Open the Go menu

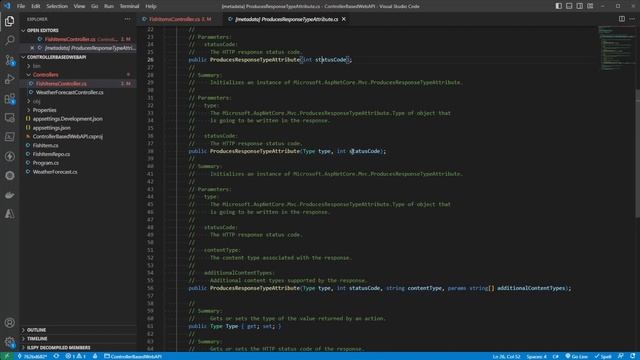tap(95, 6)
